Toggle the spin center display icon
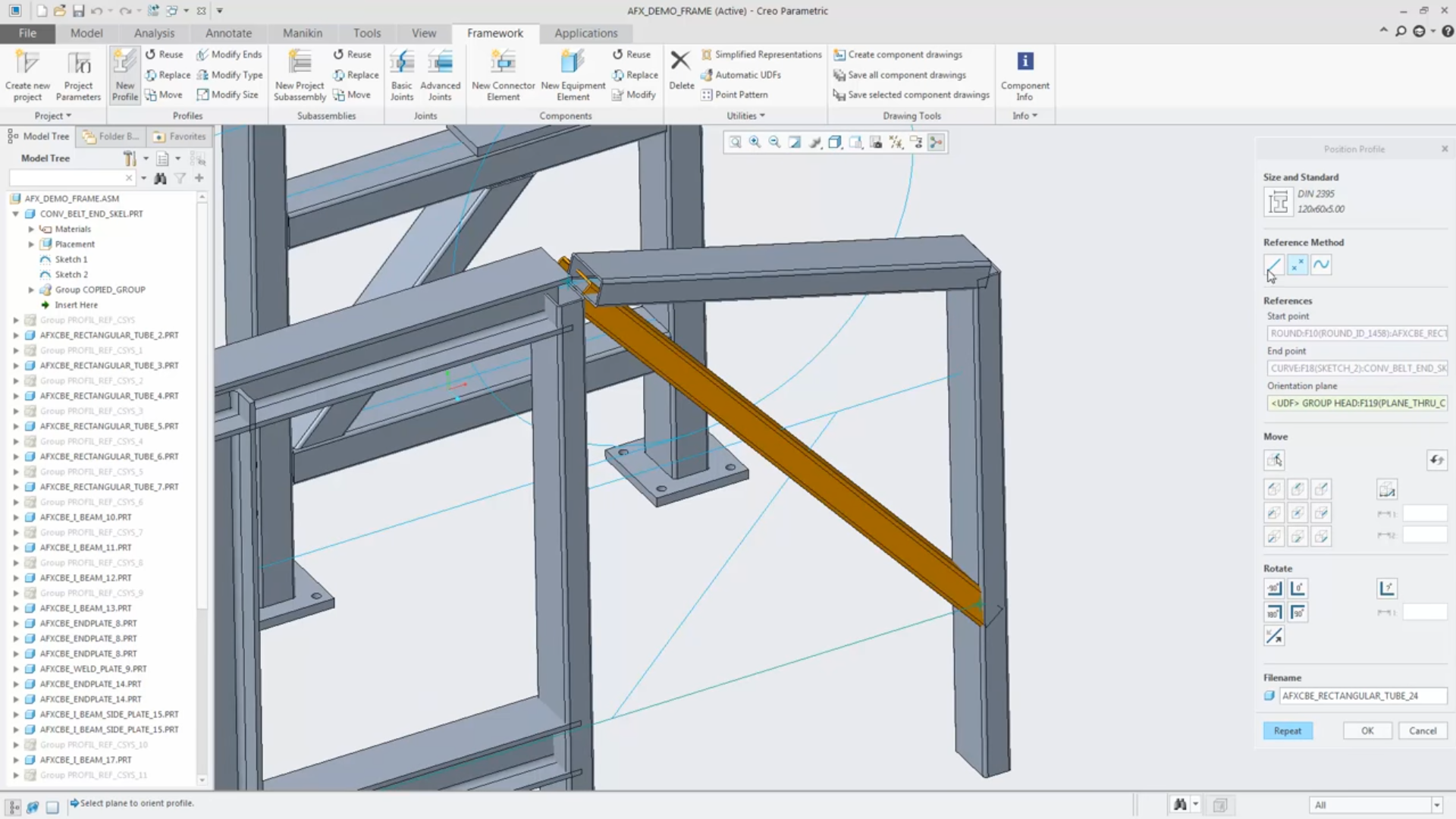Viewport: 1456px width, 819px height. (x=936, y=143)
